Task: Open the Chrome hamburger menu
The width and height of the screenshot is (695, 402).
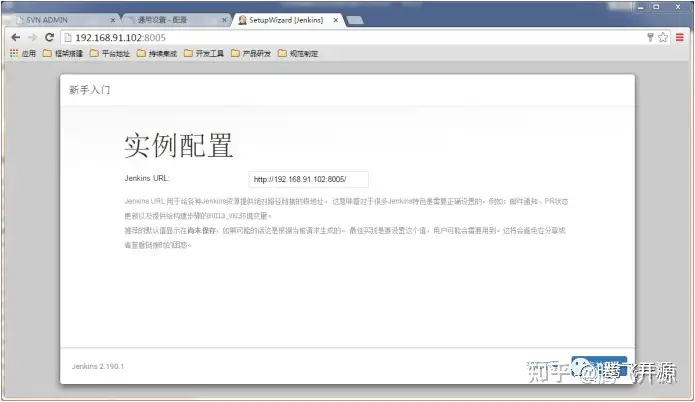Action: pyautogui.click(x=679, y=38)
